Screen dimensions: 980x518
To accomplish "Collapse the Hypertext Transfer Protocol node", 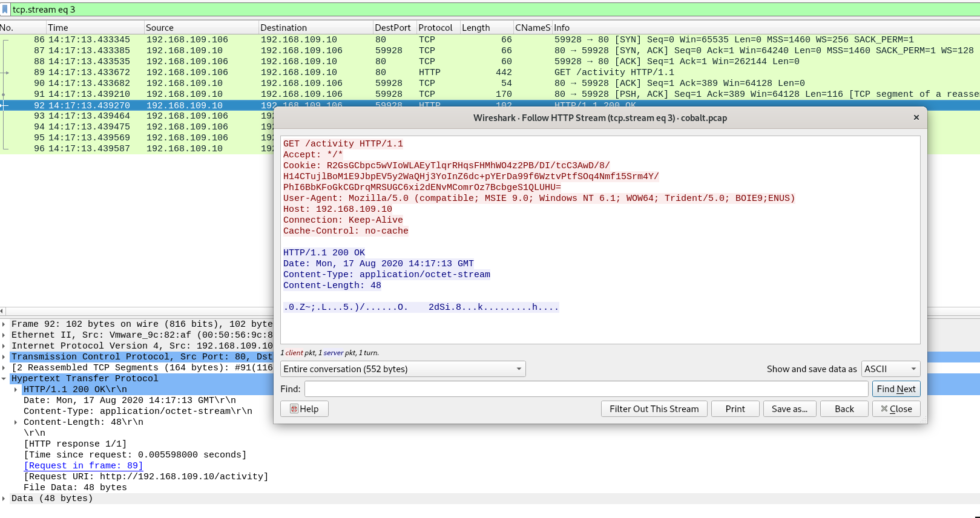I will [4, 379].
